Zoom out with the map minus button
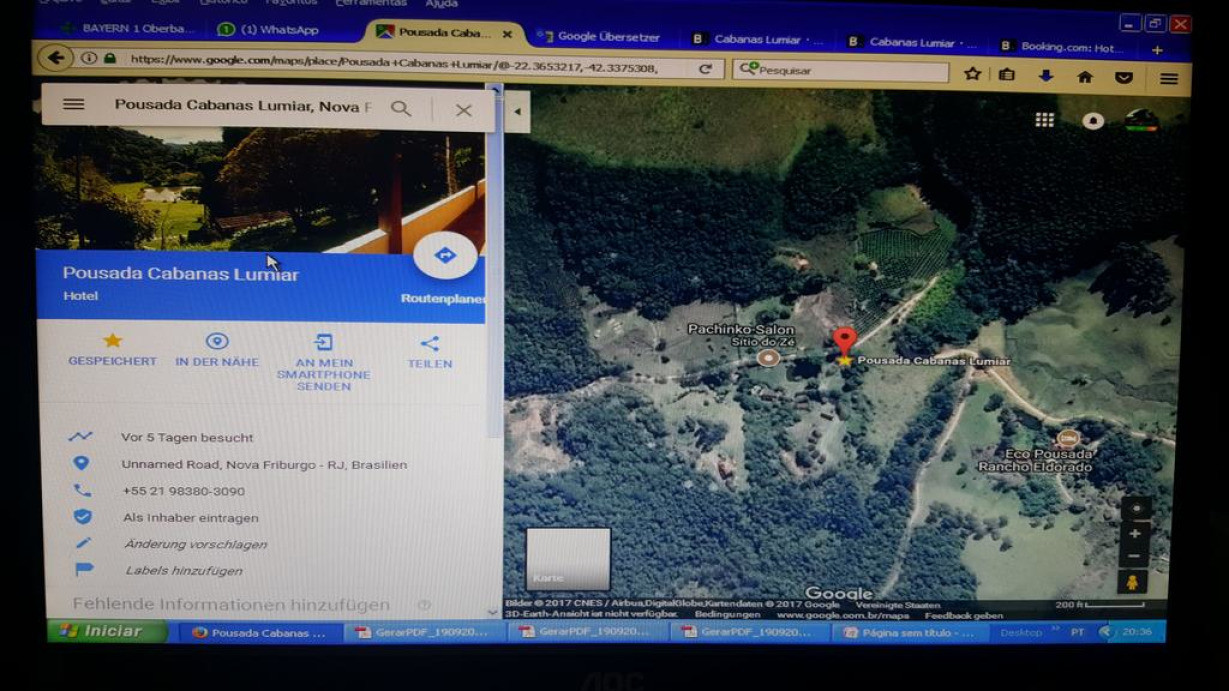The height and width of the screenshot is (691, 1229). coord(1133,557)
